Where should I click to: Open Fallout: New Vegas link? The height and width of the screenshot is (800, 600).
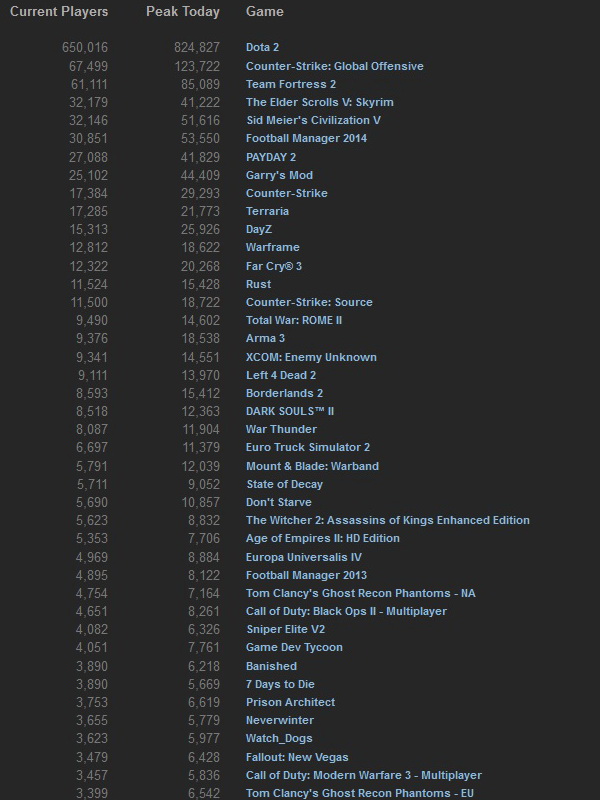pos(297,757)
